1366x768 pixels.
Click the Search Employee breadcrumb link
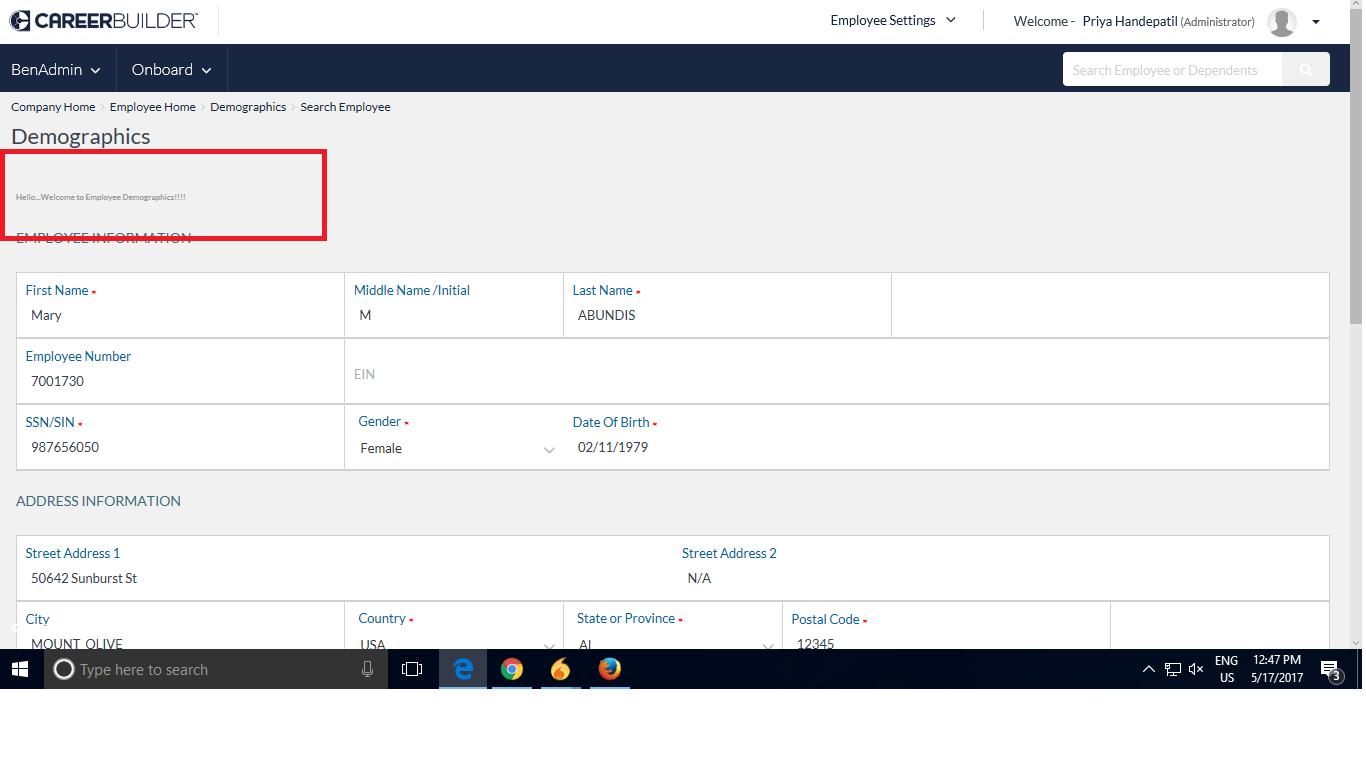click(345, 107)
